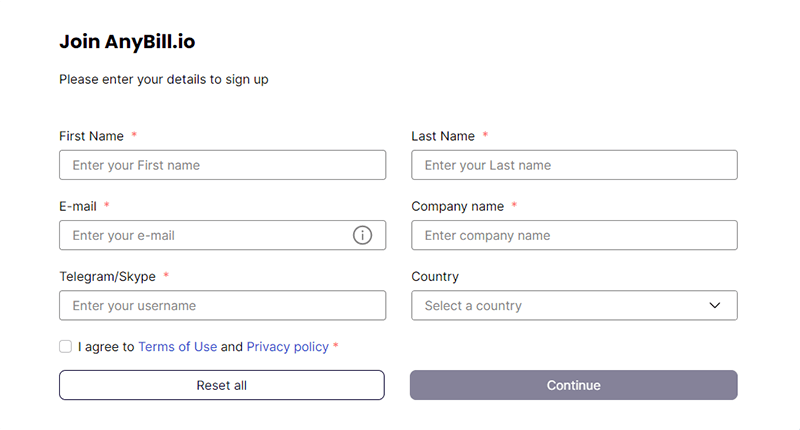The height and width of the screenshot is (430, 800).
Task: Click the 'E-mail' field label
Action: click(x=78, y=207)
